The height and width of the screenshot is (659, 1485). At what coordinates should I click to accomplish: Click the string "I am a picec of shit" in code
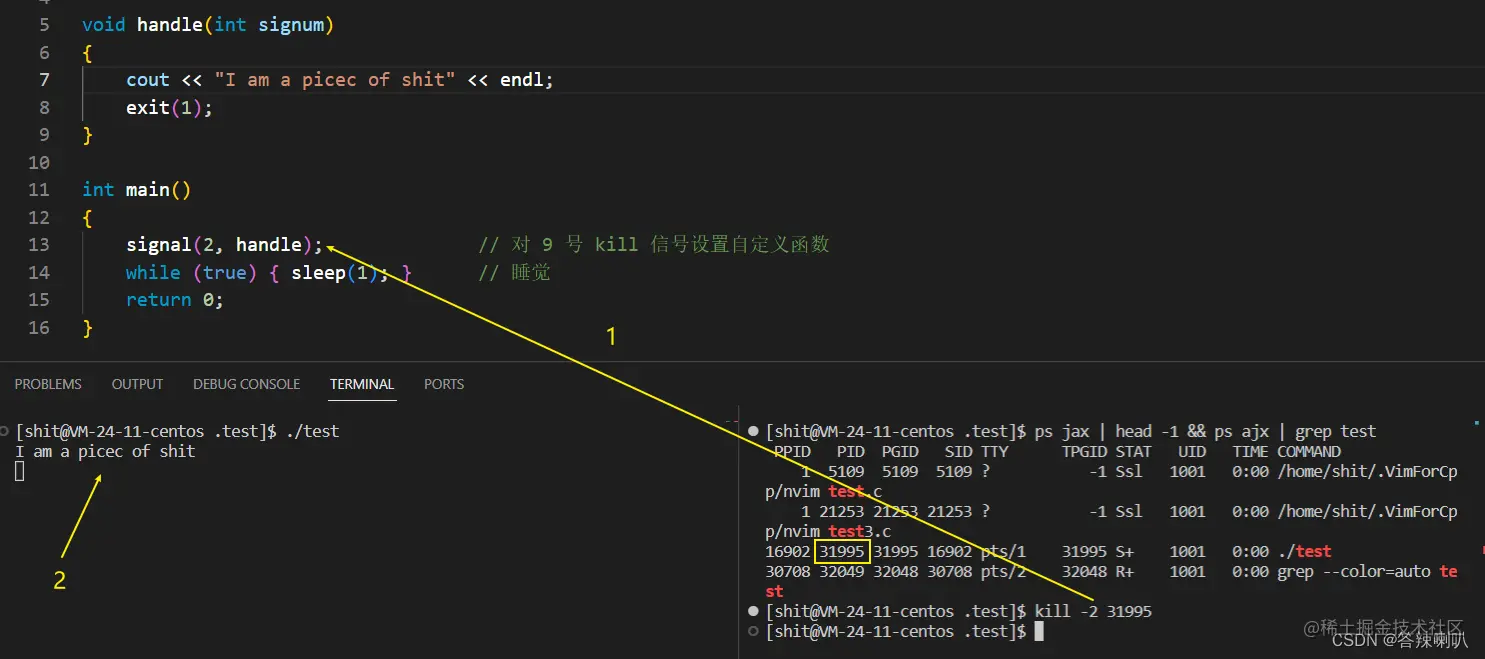tap(335, 80)
